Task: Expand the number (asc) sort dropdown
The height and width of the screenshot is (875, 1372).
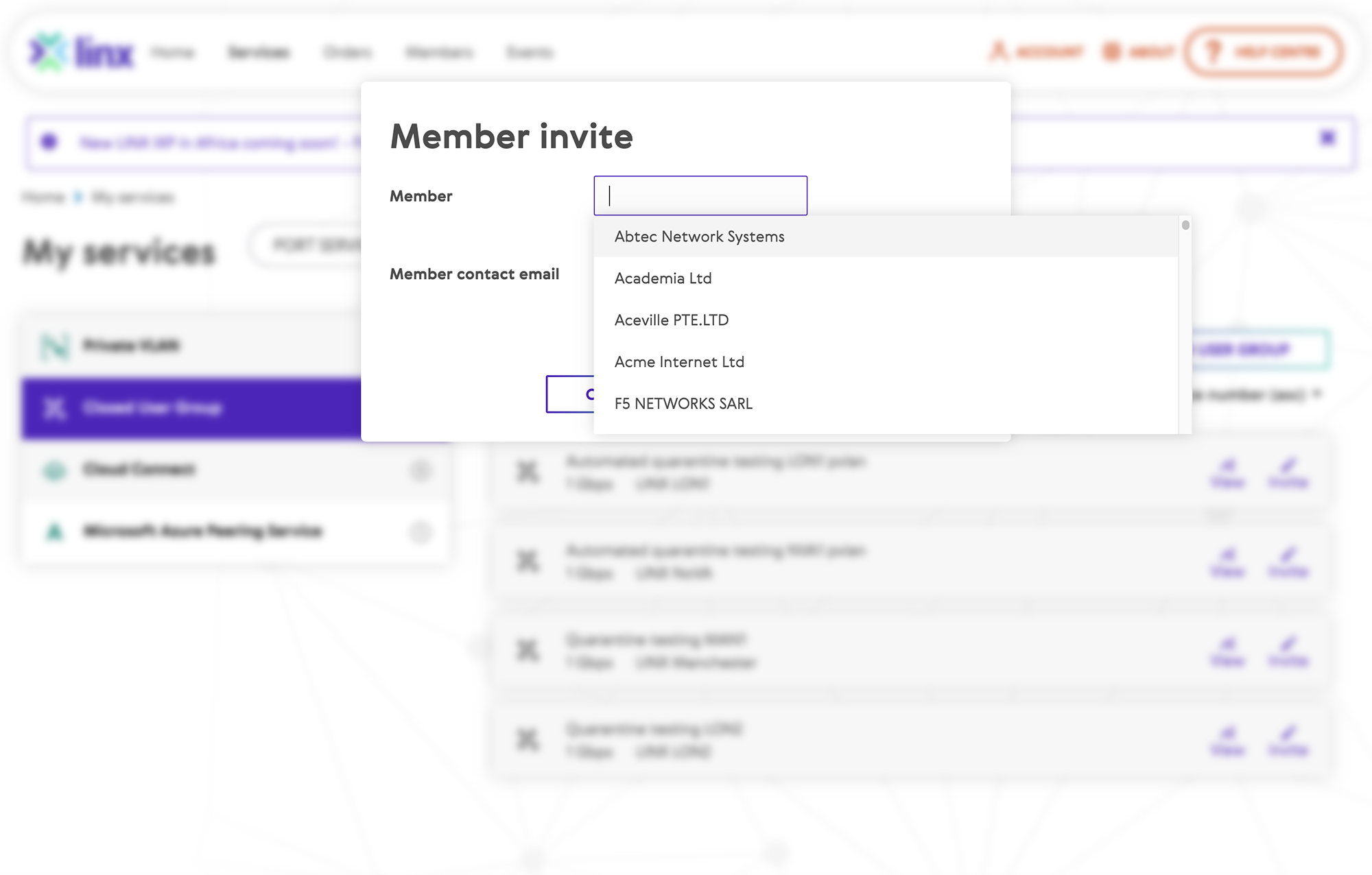Action: coord(1317,394)
